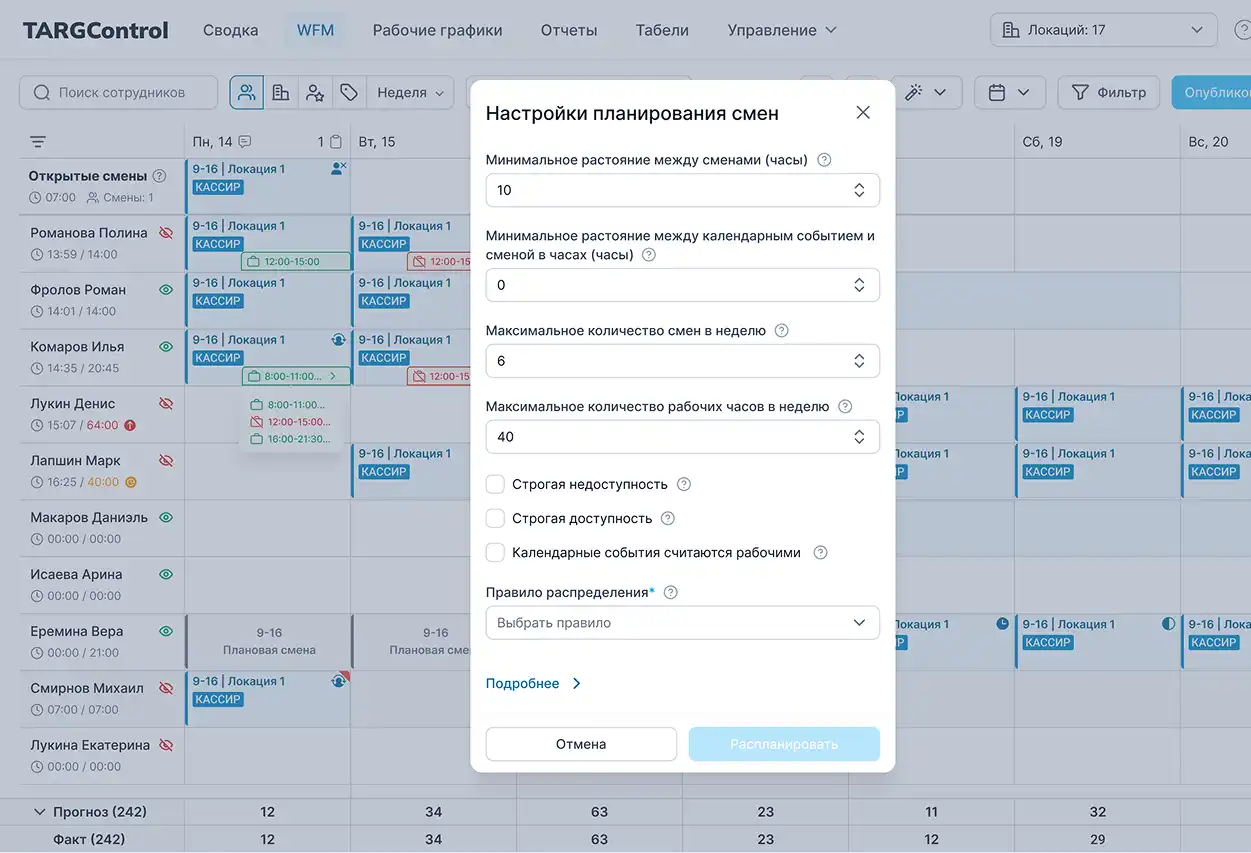Click help icon for calendar event distance
Viewport: 1251px width, 853px height.
point(648,254)
